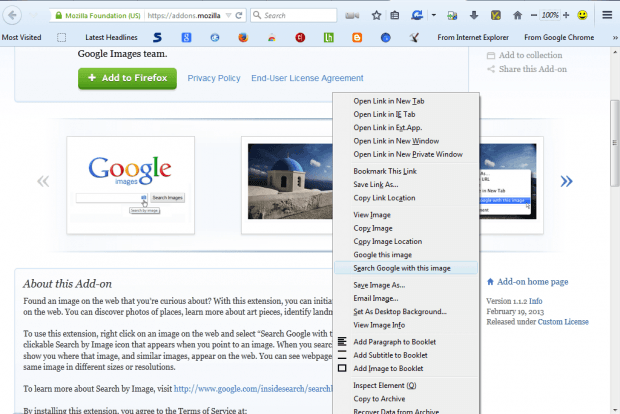Image resolution: width=620 pixels, height=414 pixels.
Task: Click the green padlock site identity icon
Action: click(x=59, y=15)
